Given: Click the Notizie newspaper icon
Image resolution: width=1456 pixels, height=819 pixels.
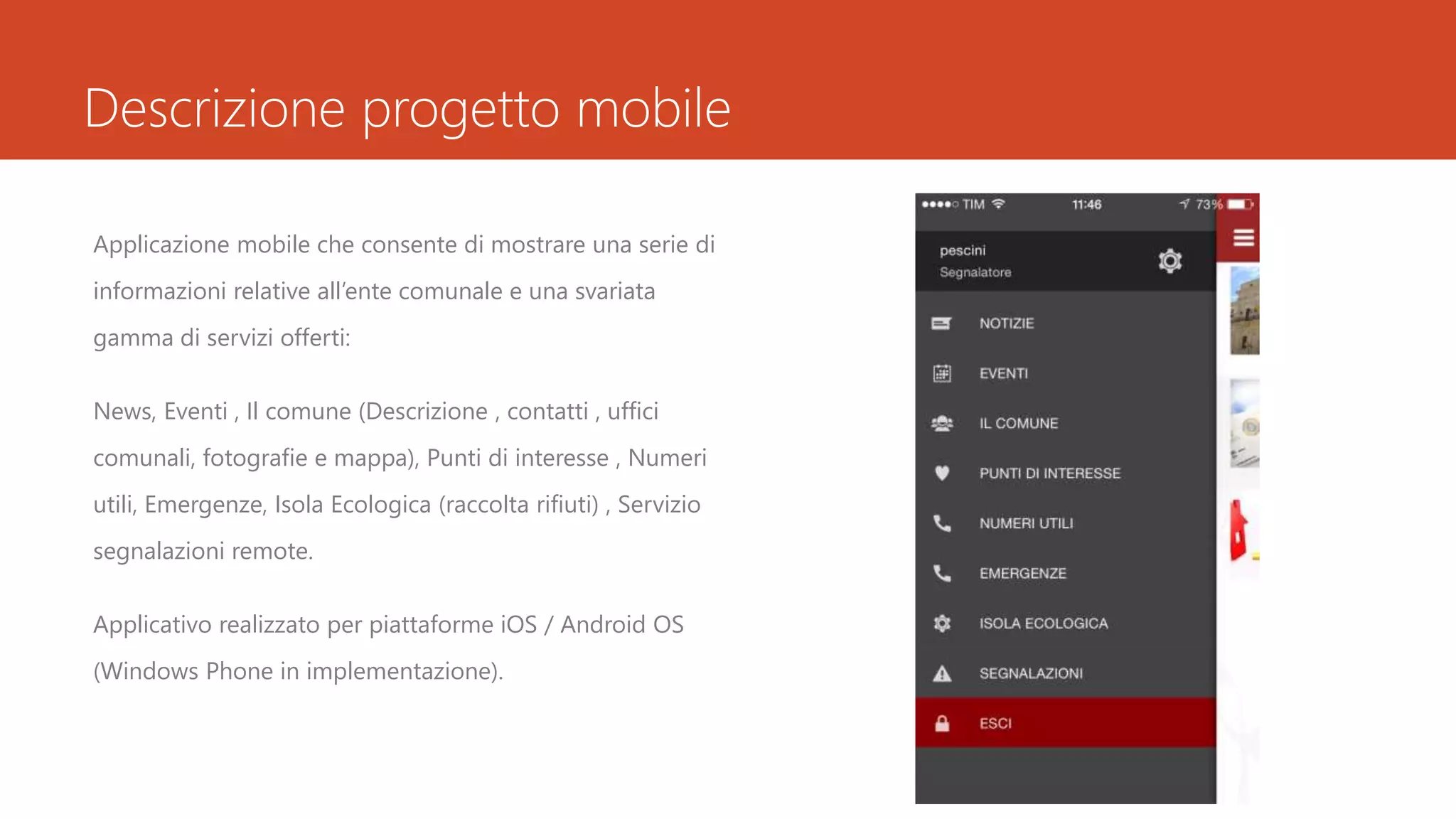Looking at the screenshot, I should [x=941, y=323].
